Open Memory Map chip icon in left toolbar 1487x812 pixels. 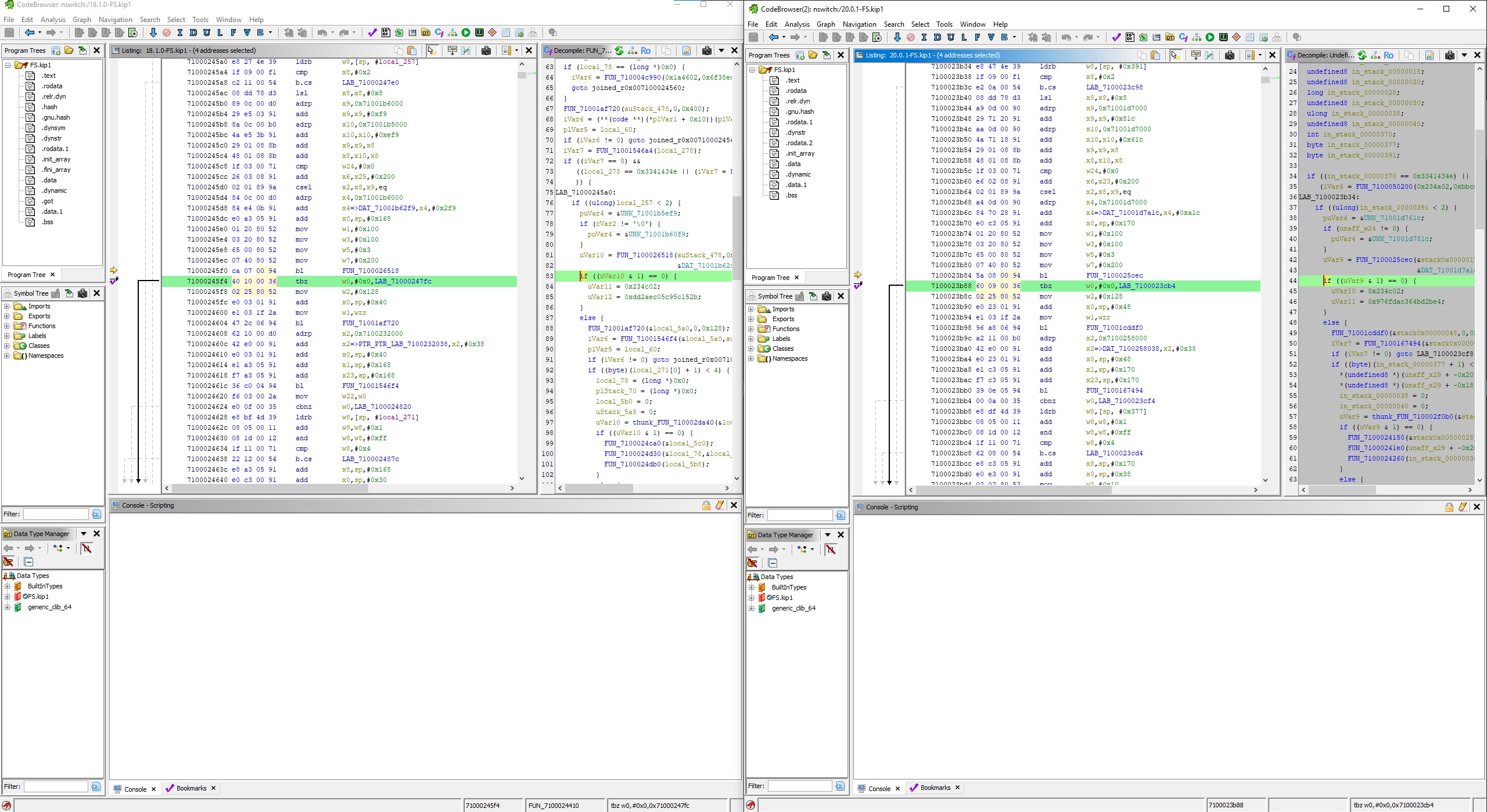(x=479, y=33)
